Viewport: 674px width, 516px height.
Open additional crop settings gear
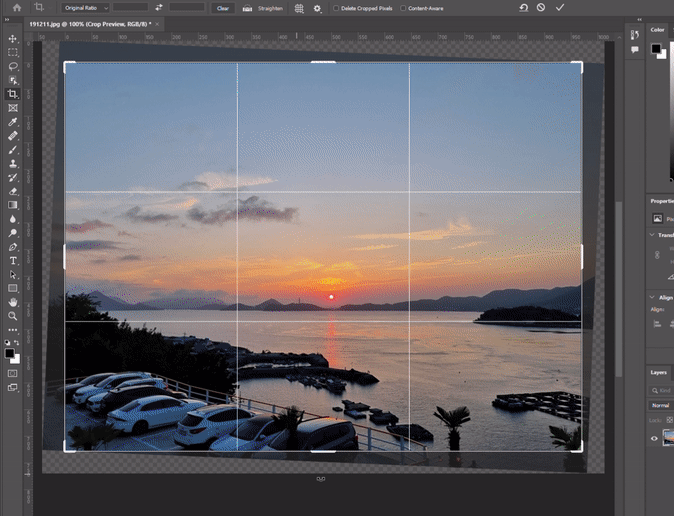pos(317,8)
